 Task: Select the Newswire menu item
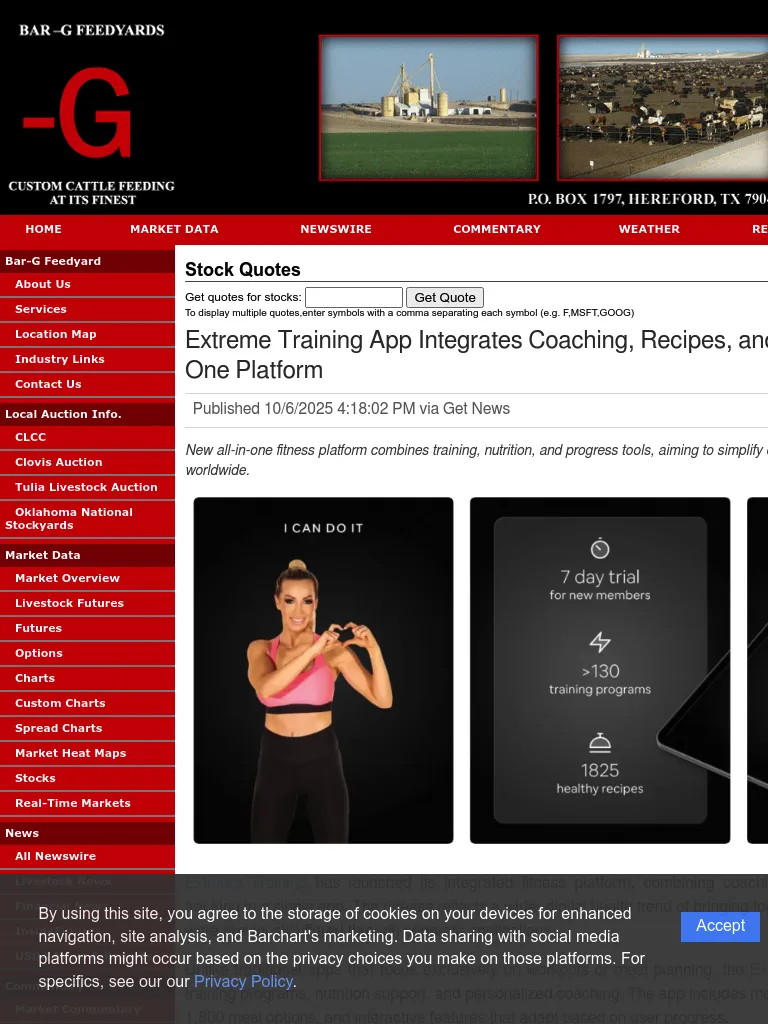coord(336,229)
